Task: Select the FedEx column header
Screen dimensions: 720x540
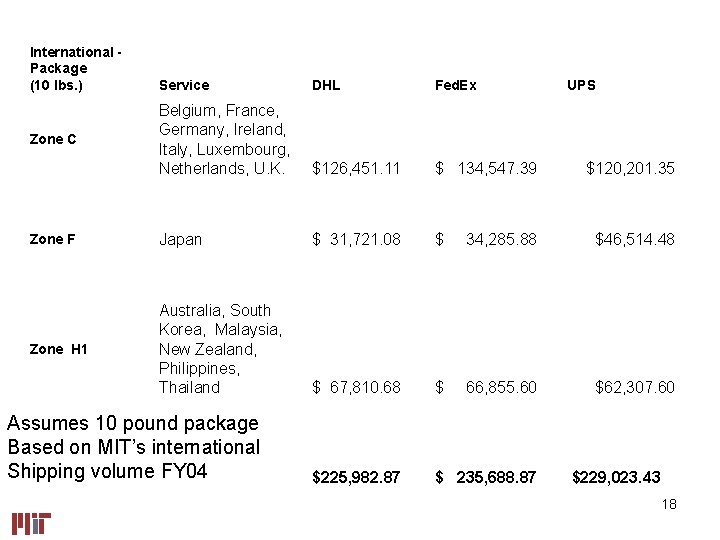Action: tap(456, 85)
